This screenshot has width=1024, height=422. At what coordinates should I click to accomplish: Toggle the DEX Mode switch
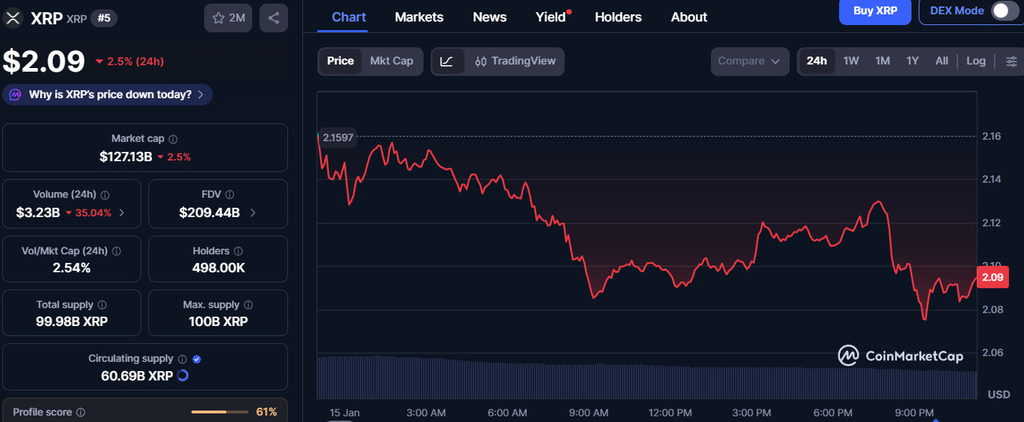click(x=1002, y=12)
